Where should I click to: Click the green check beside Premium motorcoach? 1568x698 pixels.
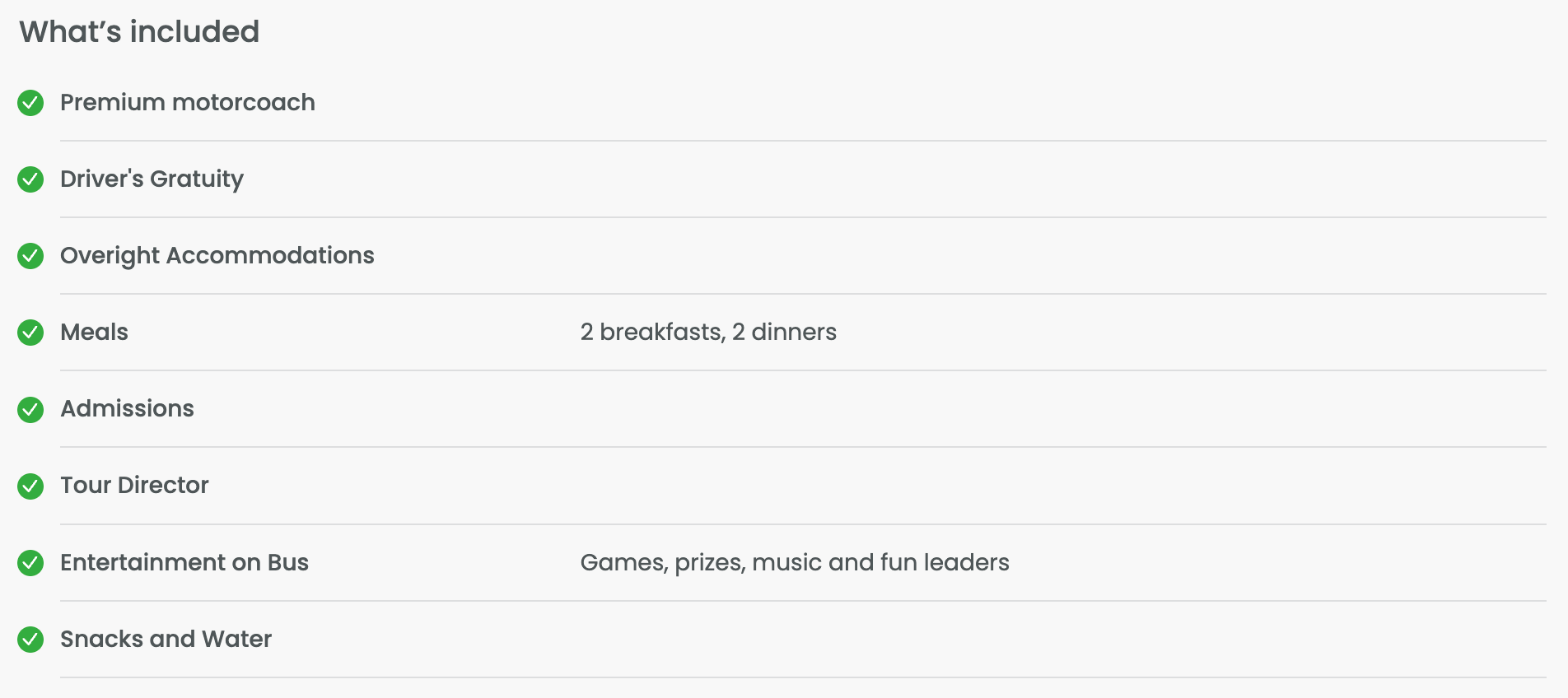tap(30, 103)
